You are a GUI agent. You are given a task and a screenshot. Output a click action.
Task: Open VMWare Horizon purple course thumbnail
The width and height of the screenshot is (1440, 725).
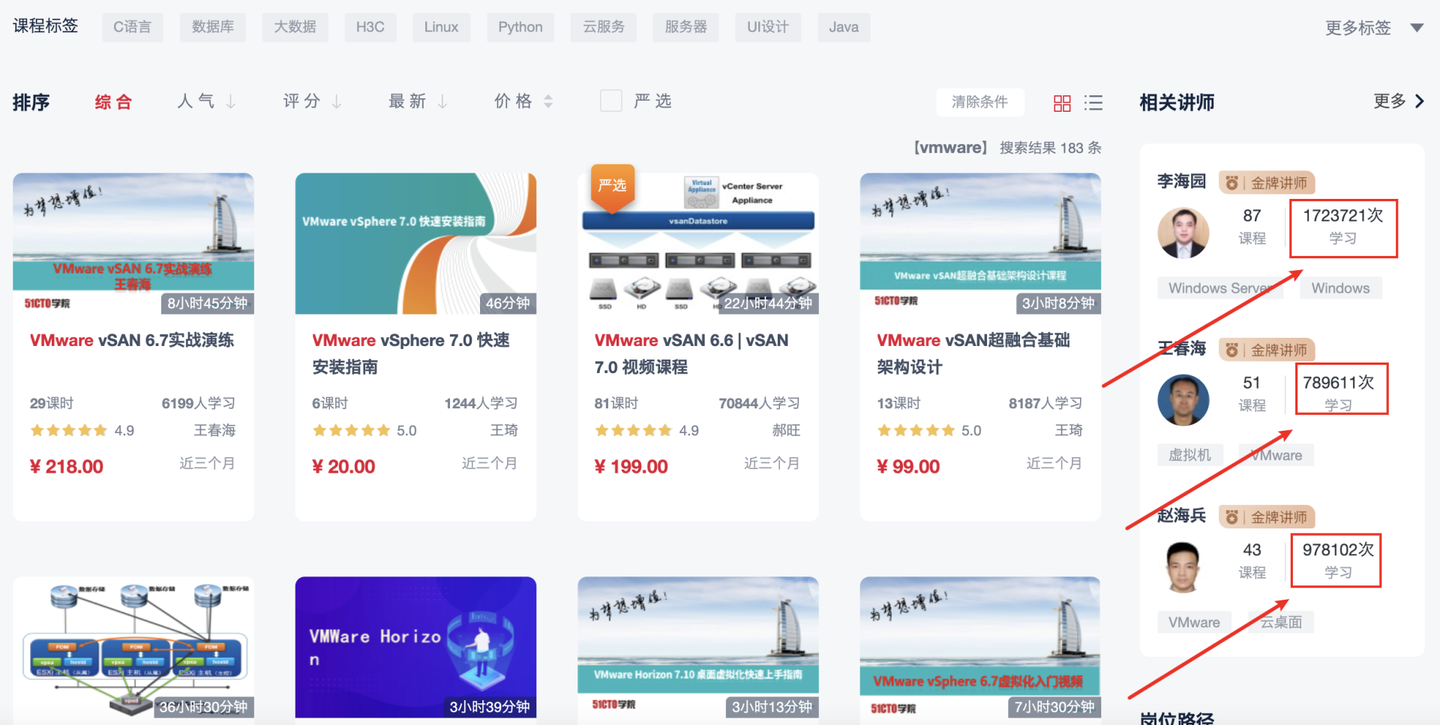416,647
